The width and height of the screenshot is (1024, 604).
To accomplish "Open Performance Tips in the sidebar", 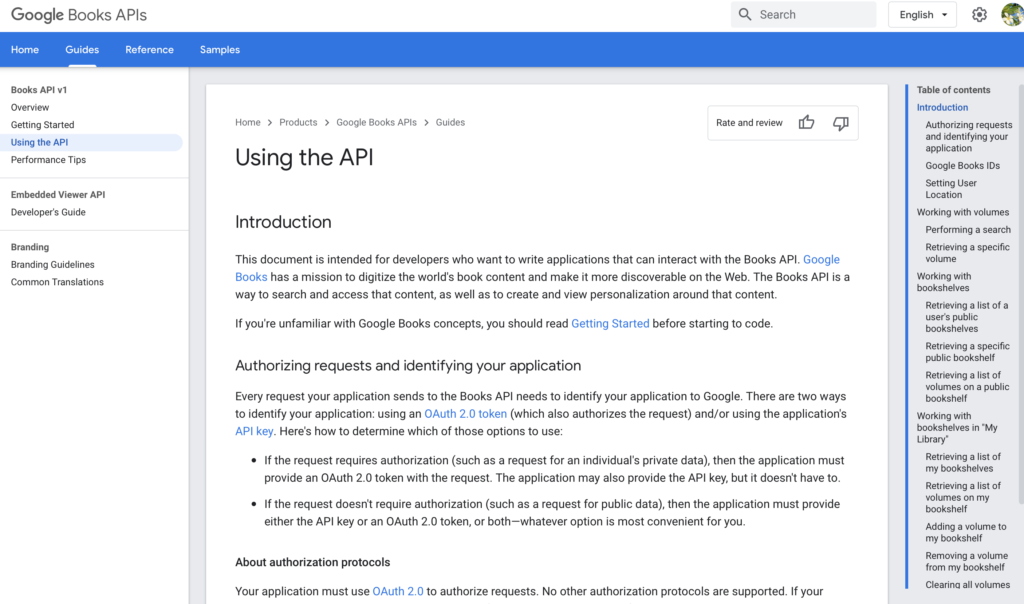I will coord(48,159).
